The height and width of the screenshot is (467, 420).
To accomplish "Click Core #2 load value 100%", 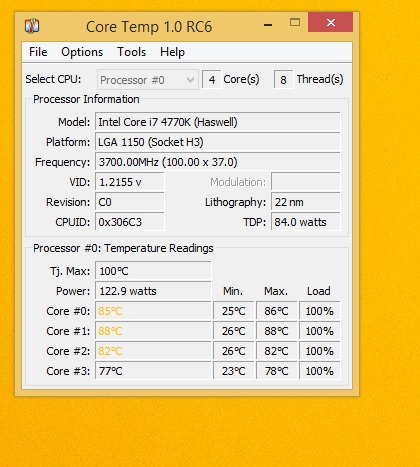I will (320, 351).
